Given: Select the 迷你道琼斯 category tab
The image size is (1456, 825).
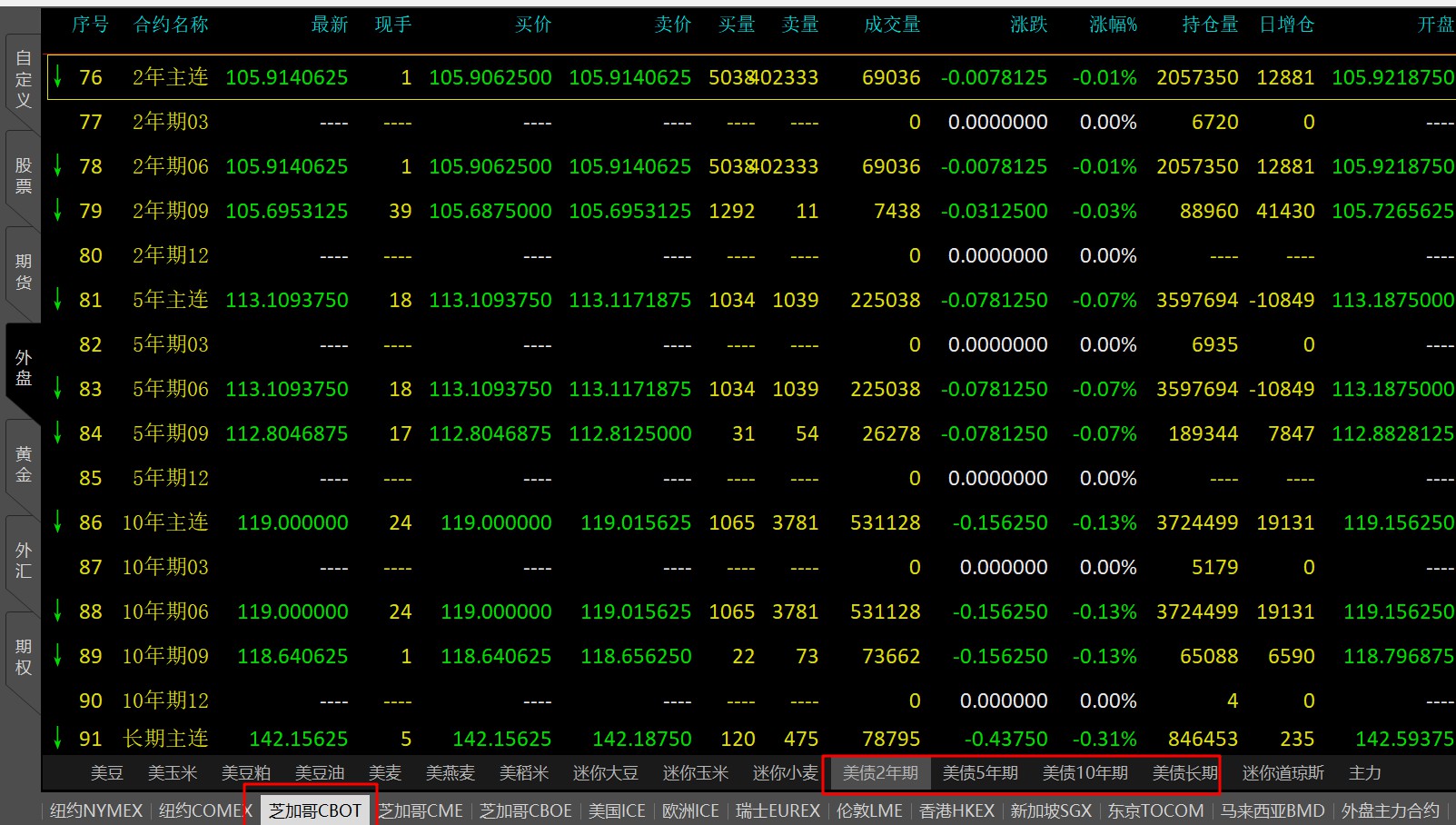Looking at the screenshot, I should pyautogui.click(x=1283, y=773).
